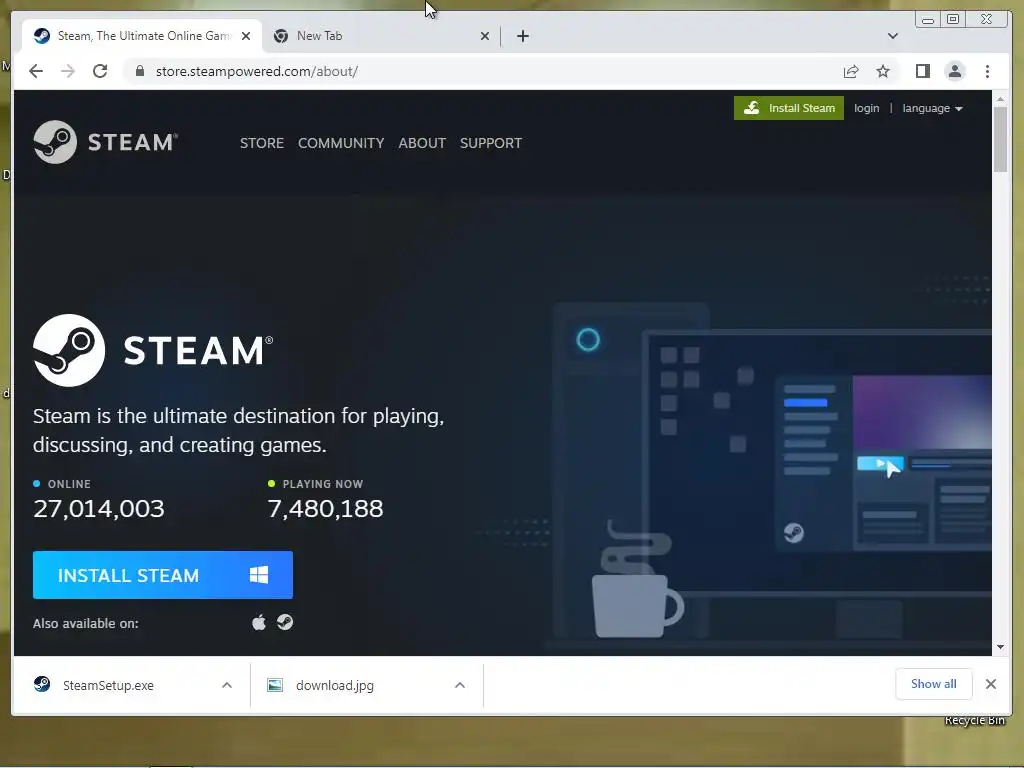Viewport: 1024px width, 768px height.
Task: Close the downloads bar
Action: (991, 684)
